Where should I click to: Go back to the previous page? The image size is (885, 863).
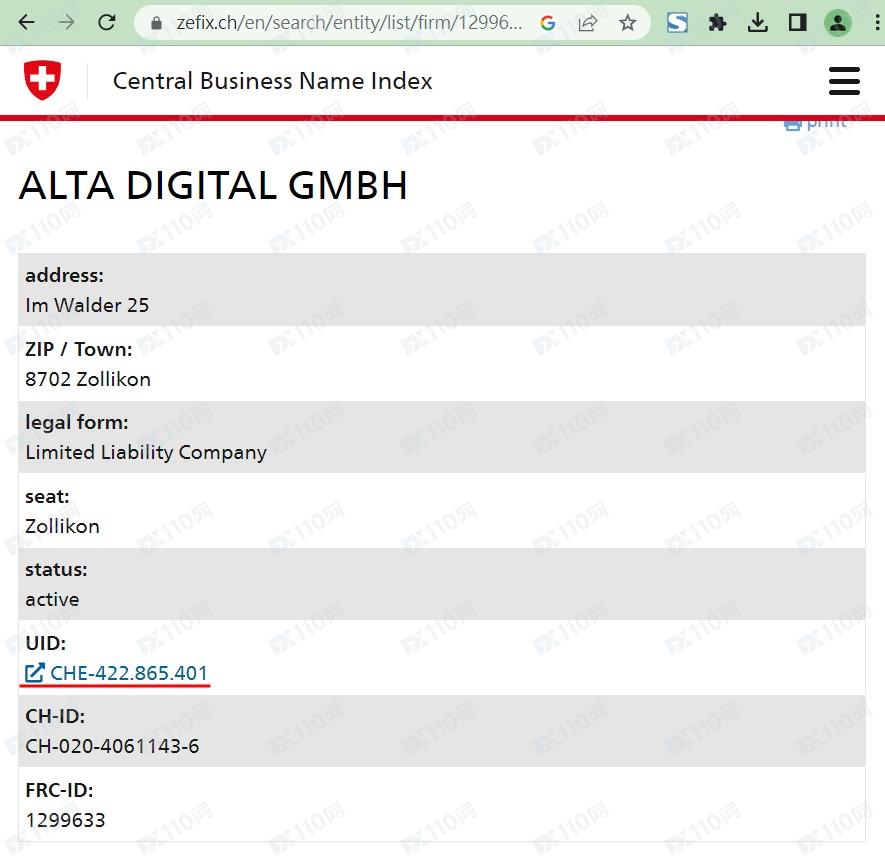coord(26,22)
